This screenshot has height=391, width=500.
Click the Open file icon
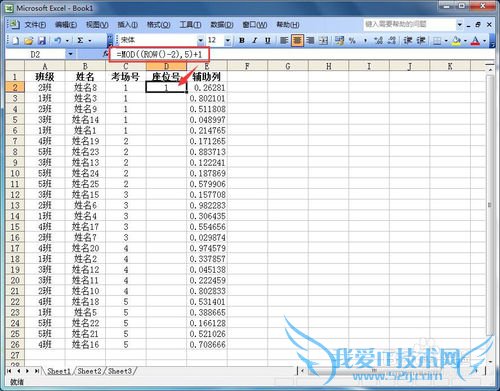coord(29,41)
